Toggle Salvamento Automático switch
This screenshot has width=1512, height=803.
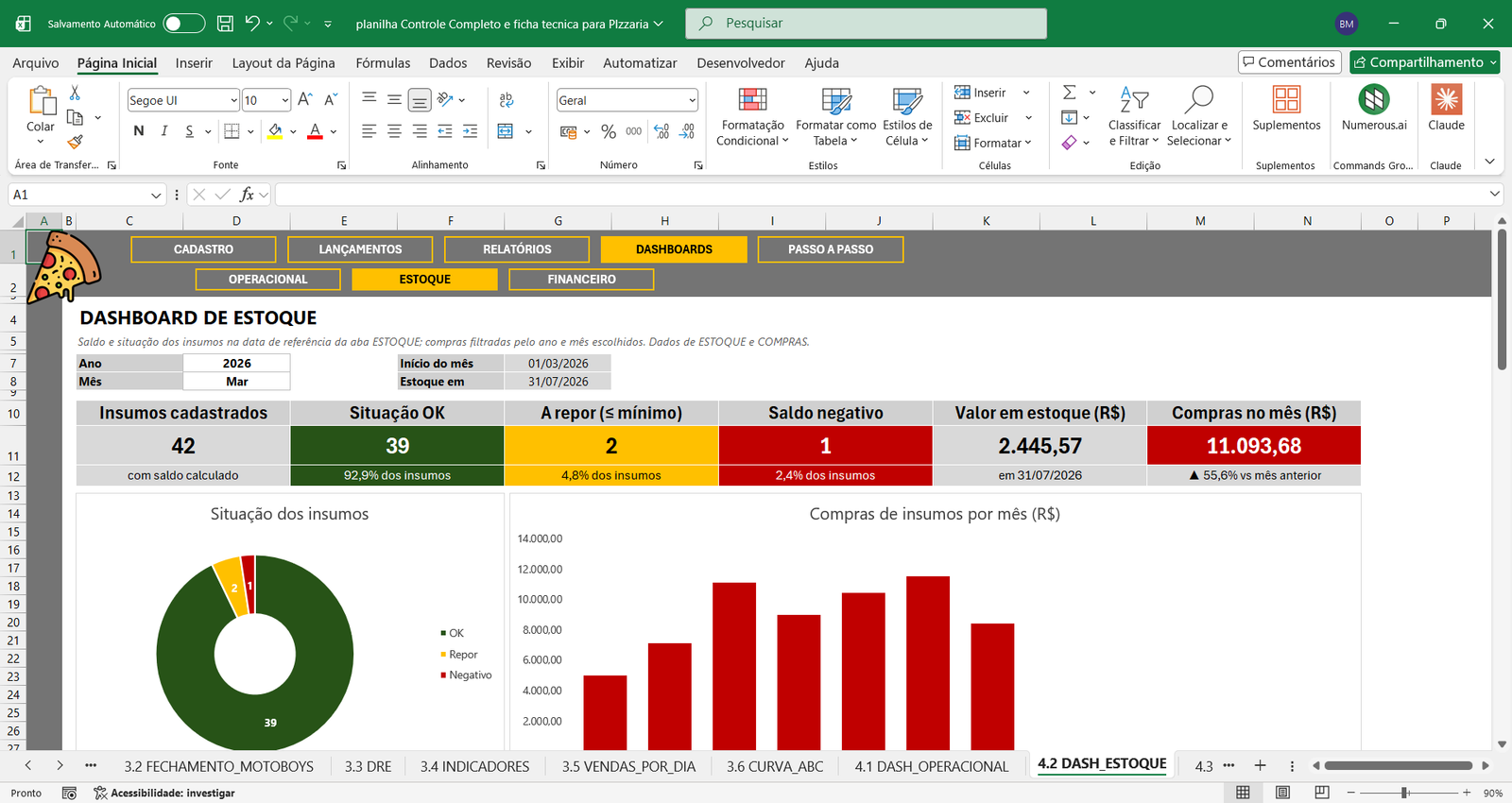click(x=183, y=24)
